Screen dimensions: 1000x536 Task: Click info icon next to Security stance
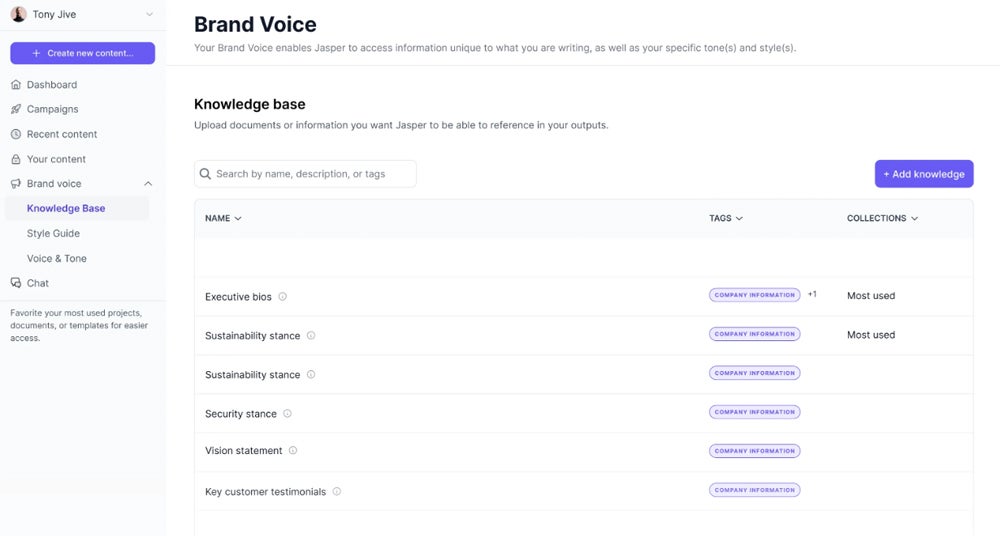[x=288, y=413]
